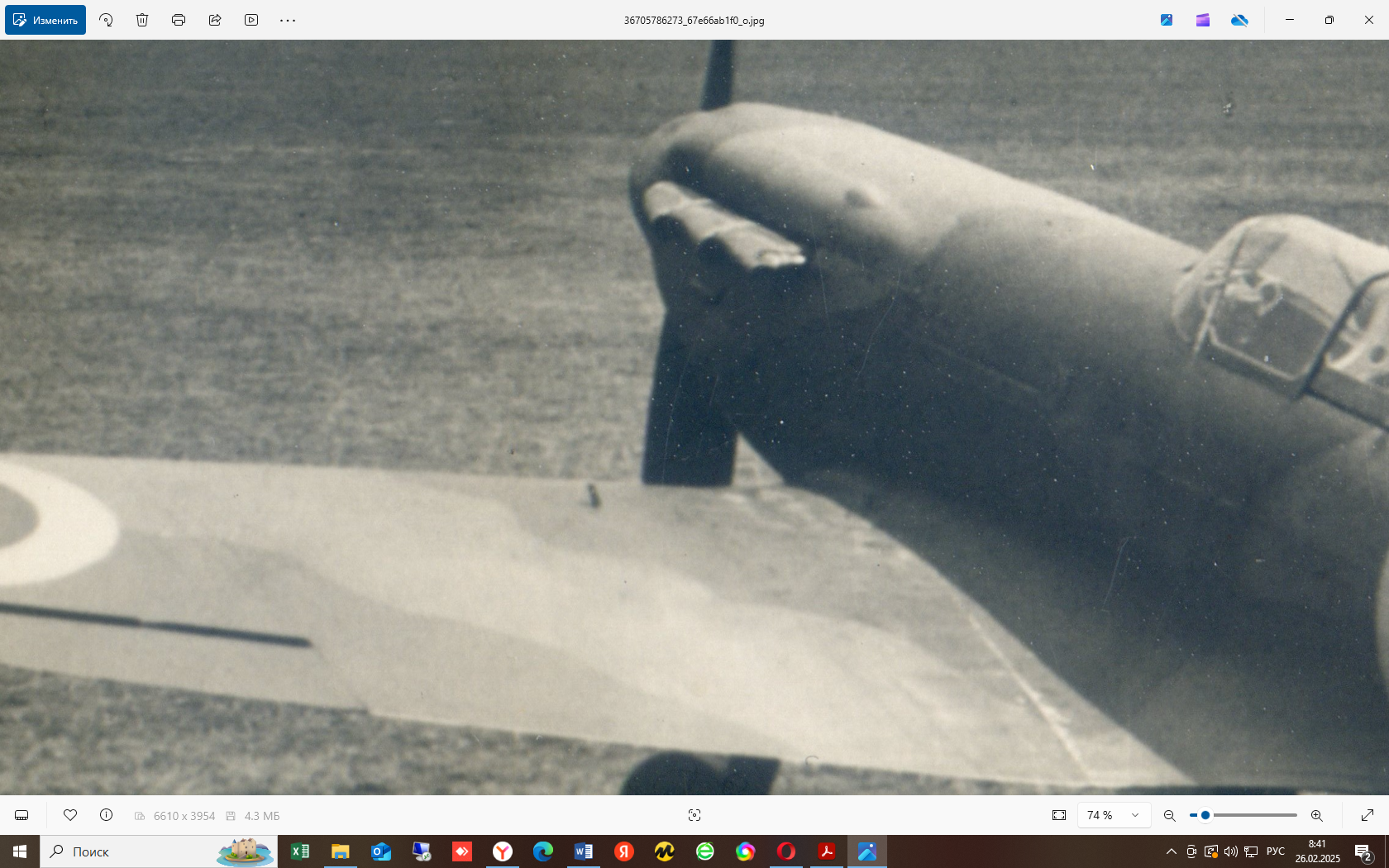
Task: Click the center scan focus icon in the bottom bar
Action: [x=694, y=815]
